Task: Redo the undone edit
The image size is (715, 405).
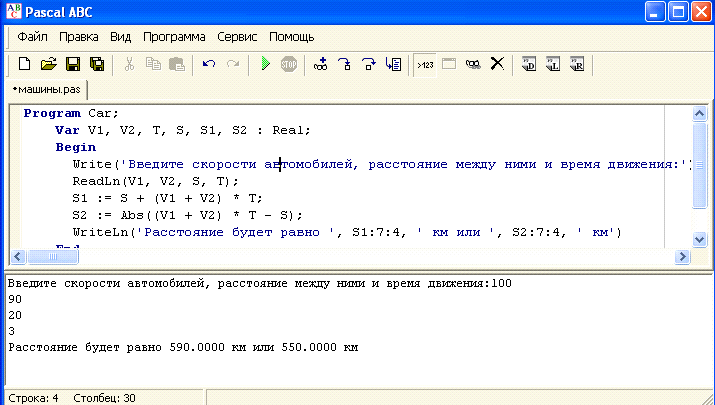Action: pyautogui.click(x=233, y=64)
